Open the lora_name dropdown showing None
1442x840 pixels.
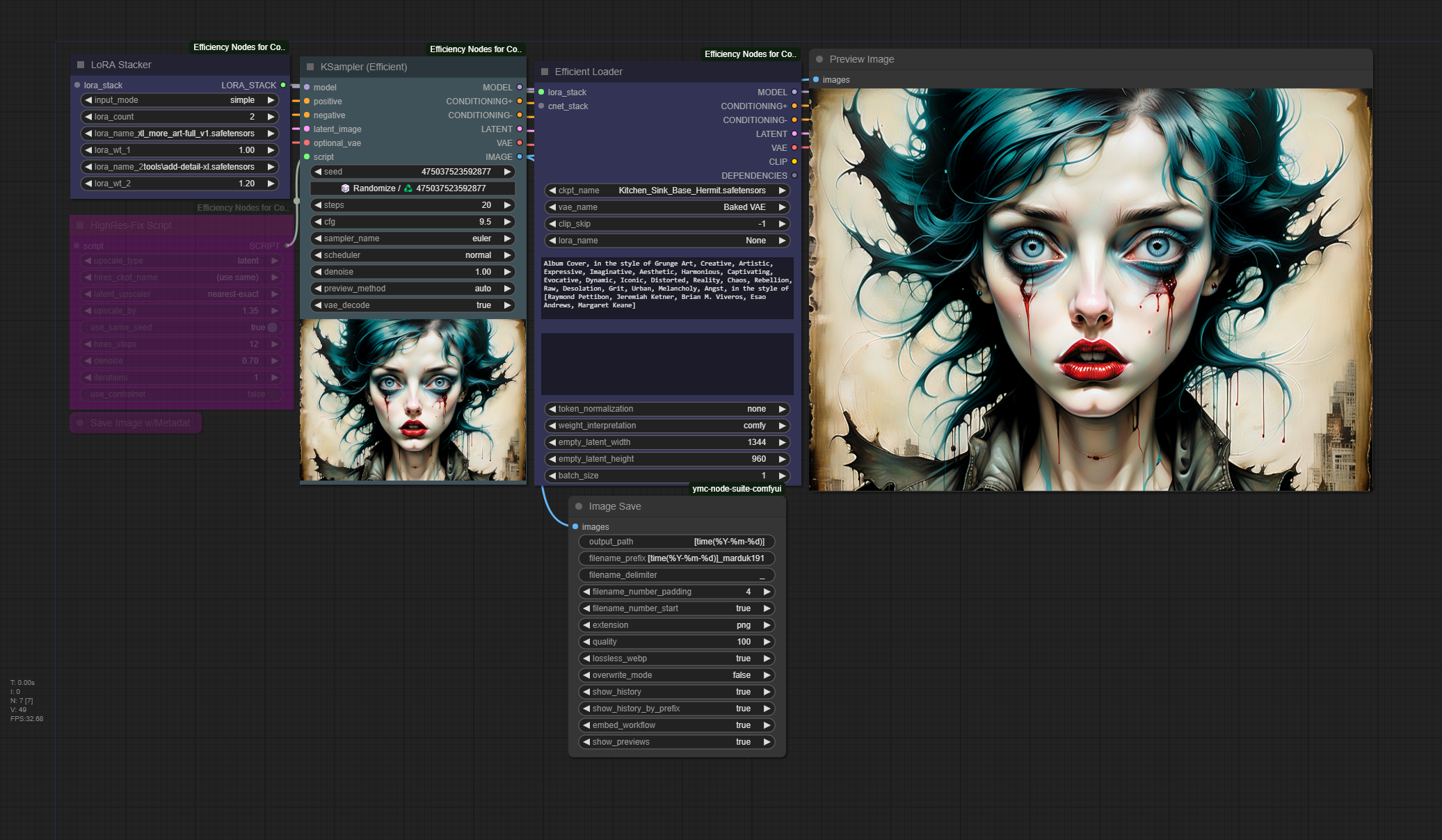(x=667, y=241)
